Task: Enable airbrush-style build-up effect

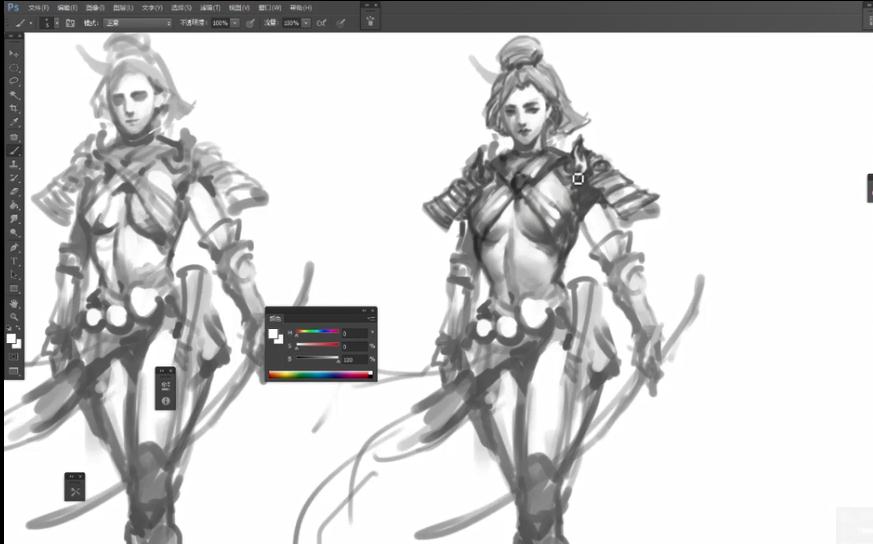Action: point(322,23)
